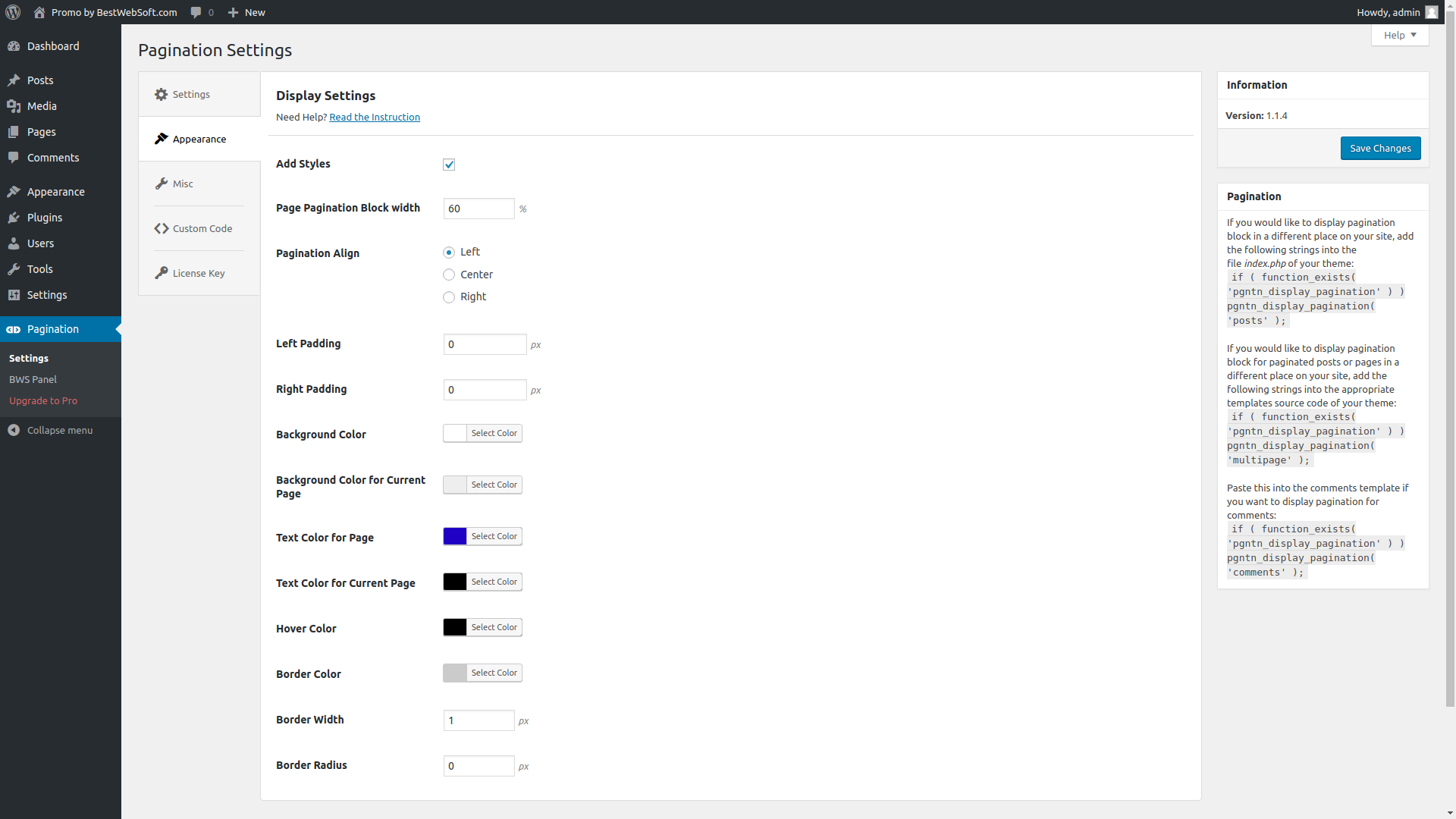This screenshot has height=819, width=1456.
Task: Click the Upgrade to Pro link
Action: [43, 400]
